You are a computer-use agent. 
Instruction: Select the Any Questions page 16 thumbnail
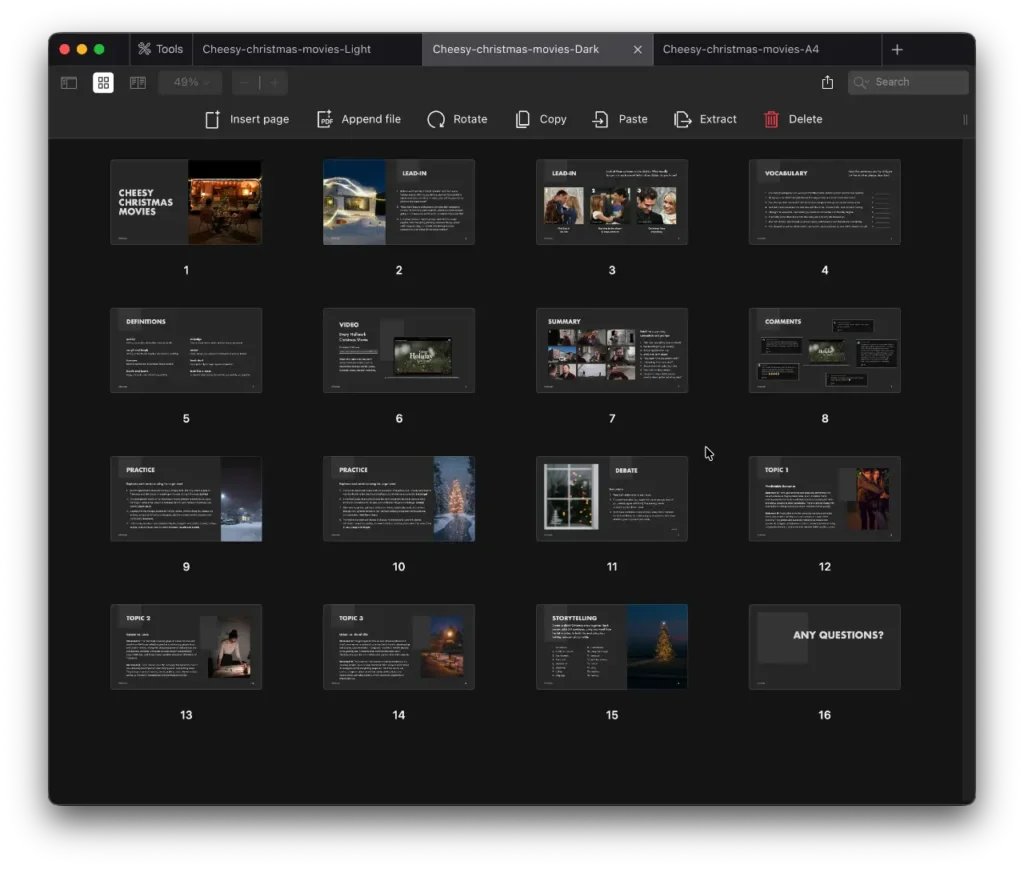point(824,647)
